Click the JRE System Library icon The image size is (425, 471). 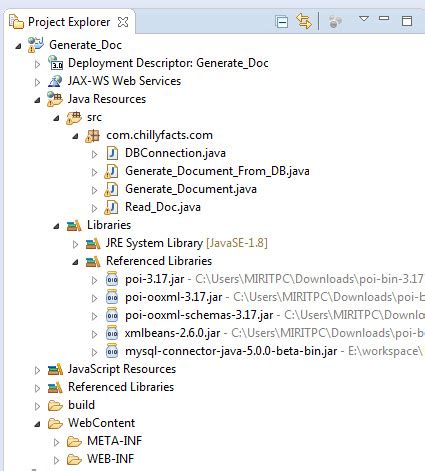pyautogui.click(x=93, y=244)
